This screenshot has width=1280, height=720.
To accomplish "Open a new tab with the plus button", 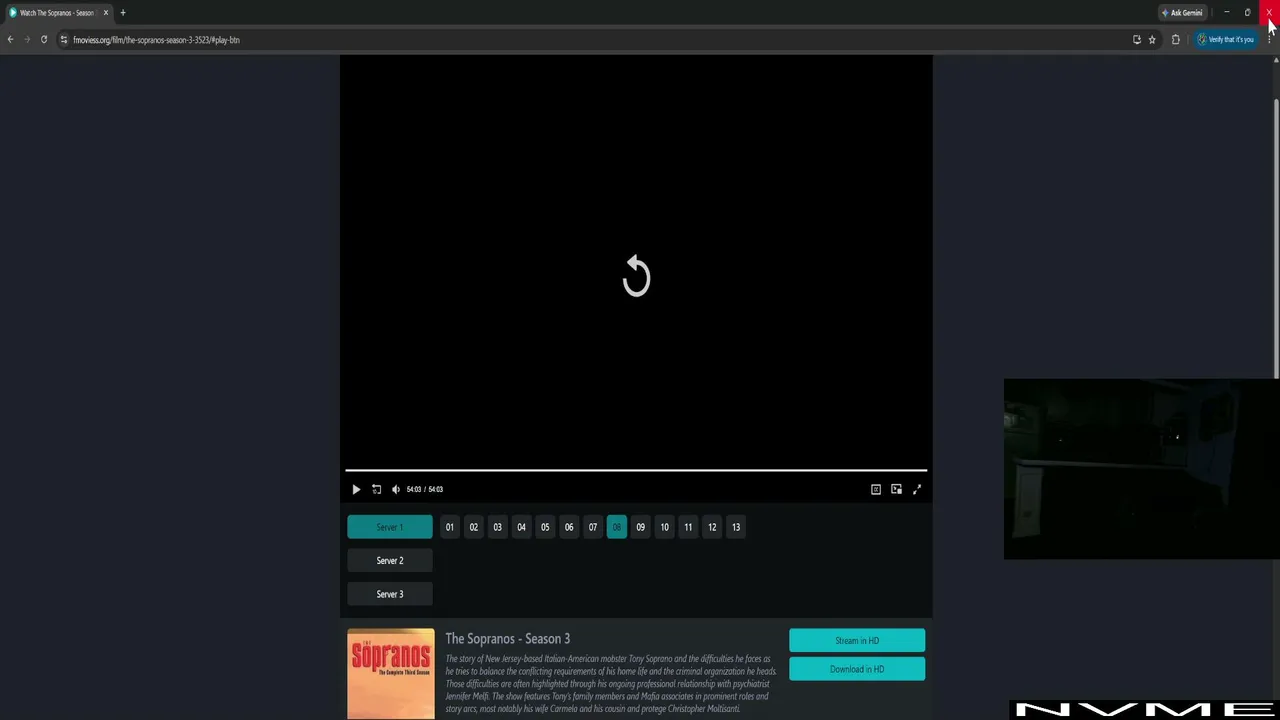I will [x=123, y=13].
